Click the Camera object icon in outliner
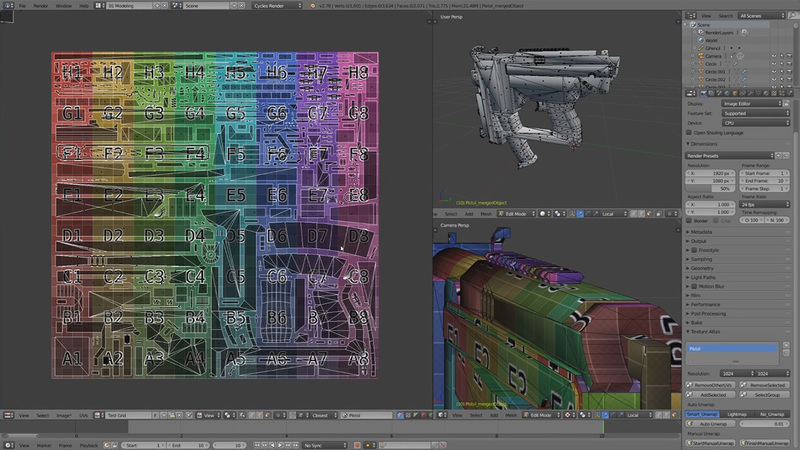The width and height of the screenshot is (800, 450). [x=702, y=55]
